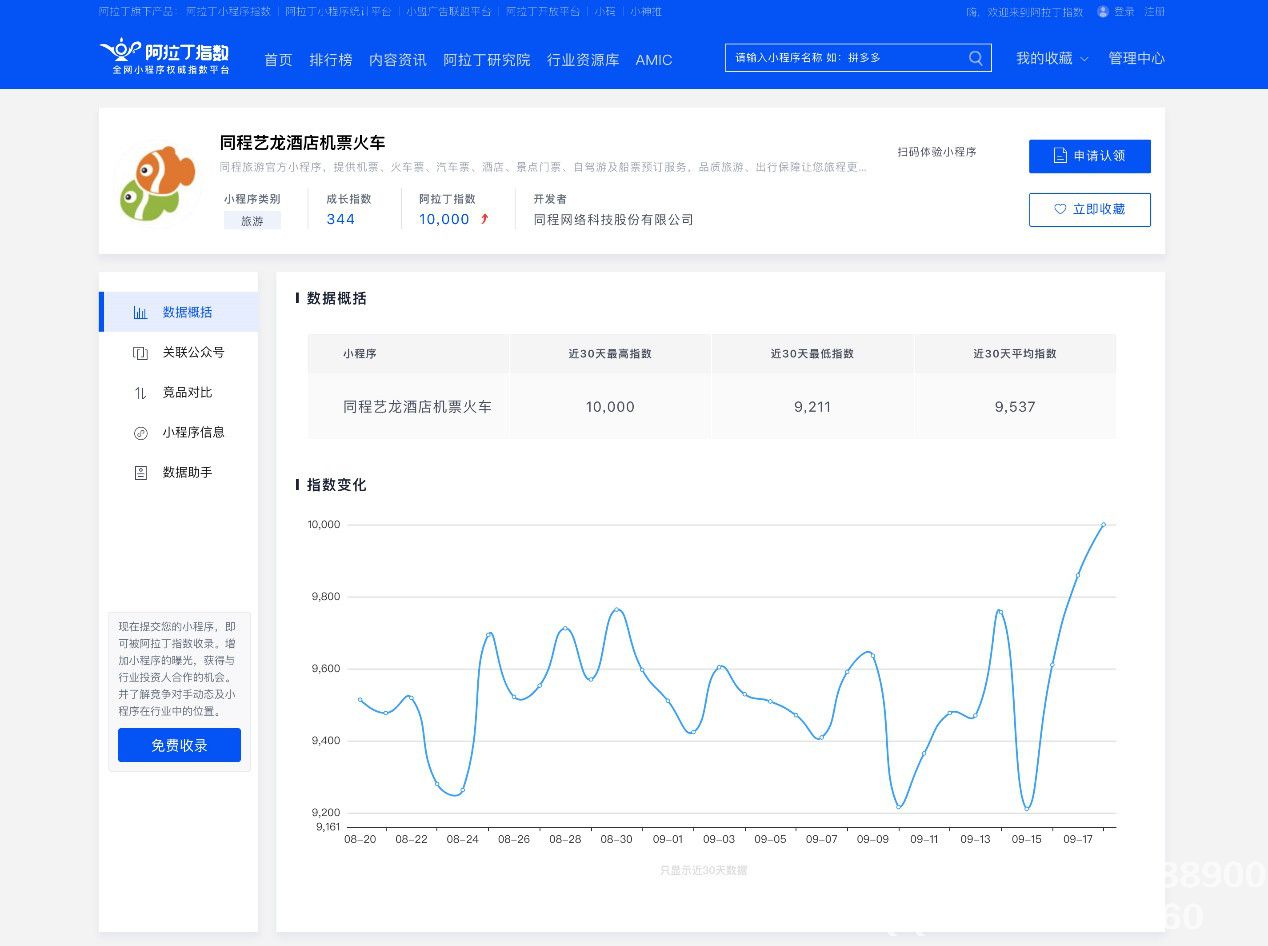Click the 申请认领 button
This screenshot has width=1268, height=946.
tap(1089, 156)
